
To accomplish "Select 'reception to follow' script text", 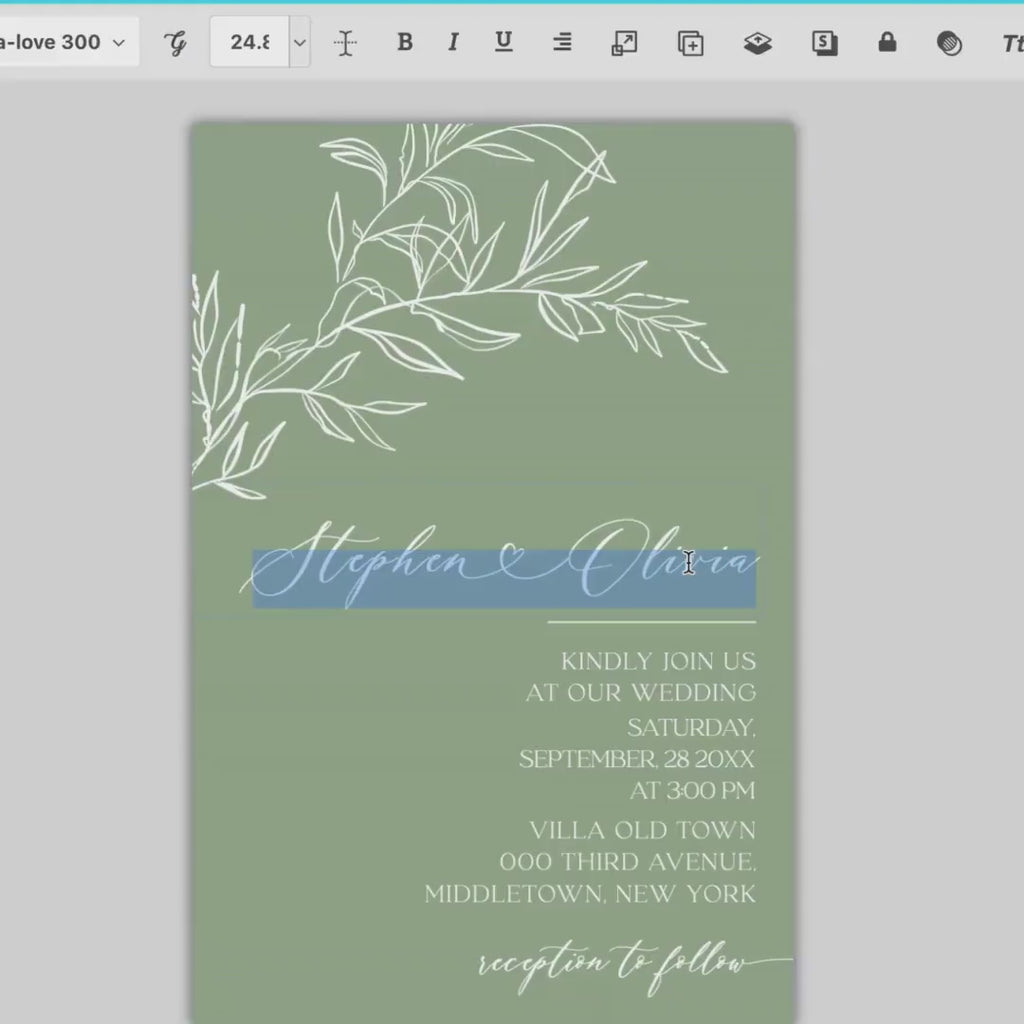I will (x=635, y=967).
